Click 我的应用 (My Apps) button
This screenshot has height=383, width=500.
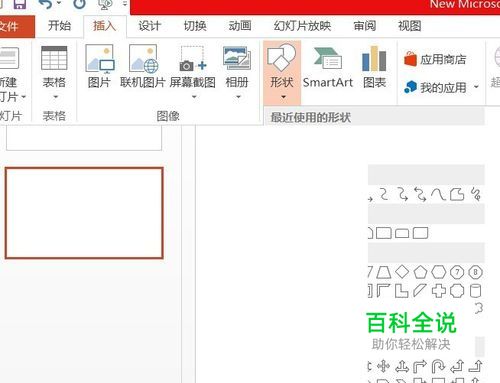click(x=435, y=87)
